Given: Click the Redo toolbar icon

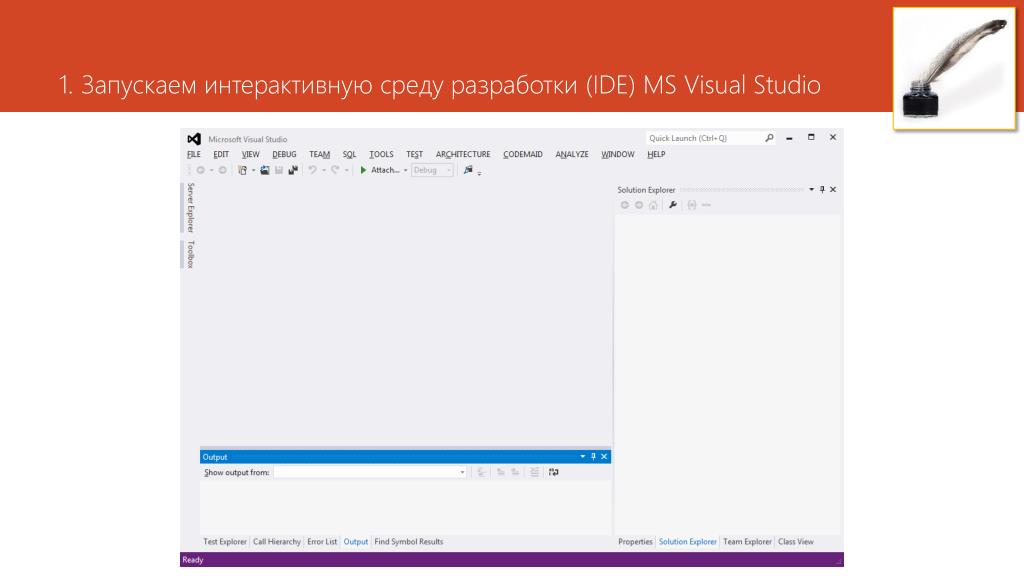Looking at the screenshot, I should click(335, 170).
